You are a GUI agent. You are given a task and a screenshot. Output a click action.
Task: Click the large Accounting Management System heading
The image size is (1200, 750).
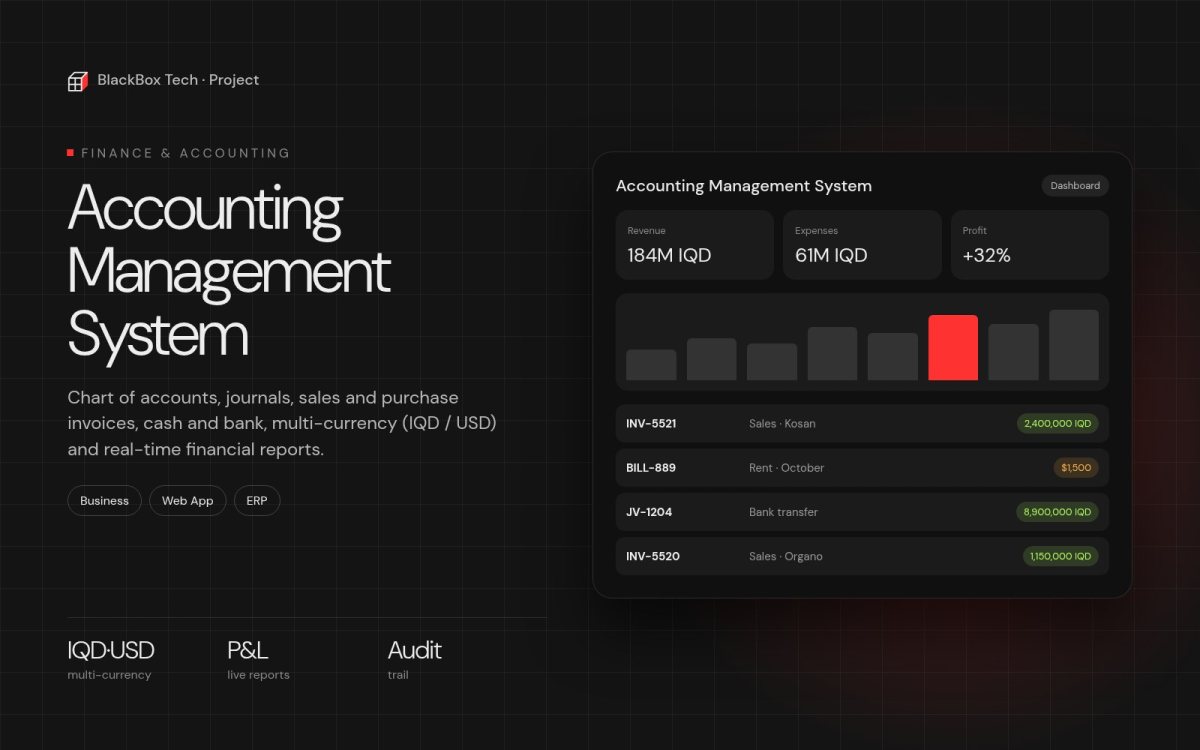click(229, 270)
